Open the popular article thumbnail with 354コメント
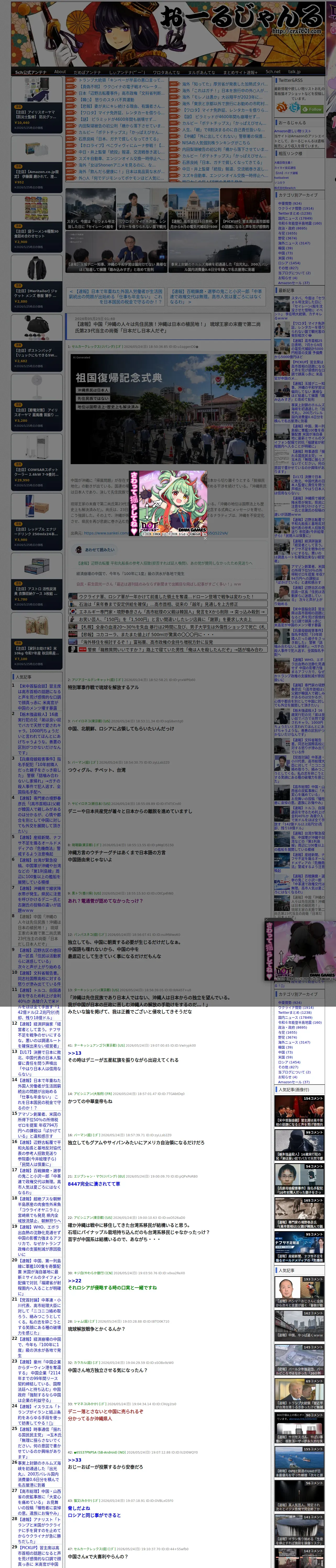 [x=299, y=1111]
